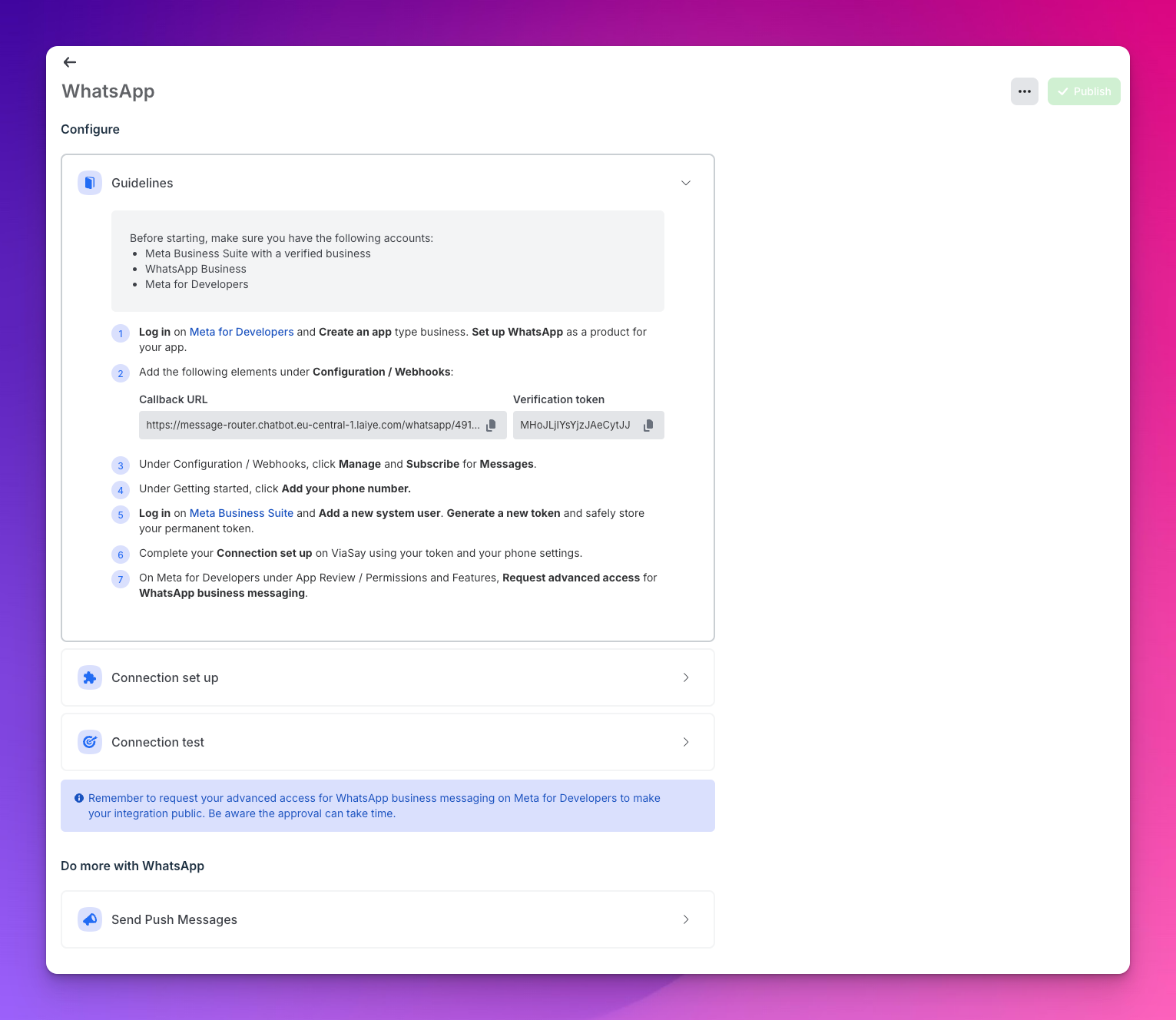The image size is (1176, 1020).
Task: Click 'Request advanced access' text in step 7
Action: click(x=571, y=578)
